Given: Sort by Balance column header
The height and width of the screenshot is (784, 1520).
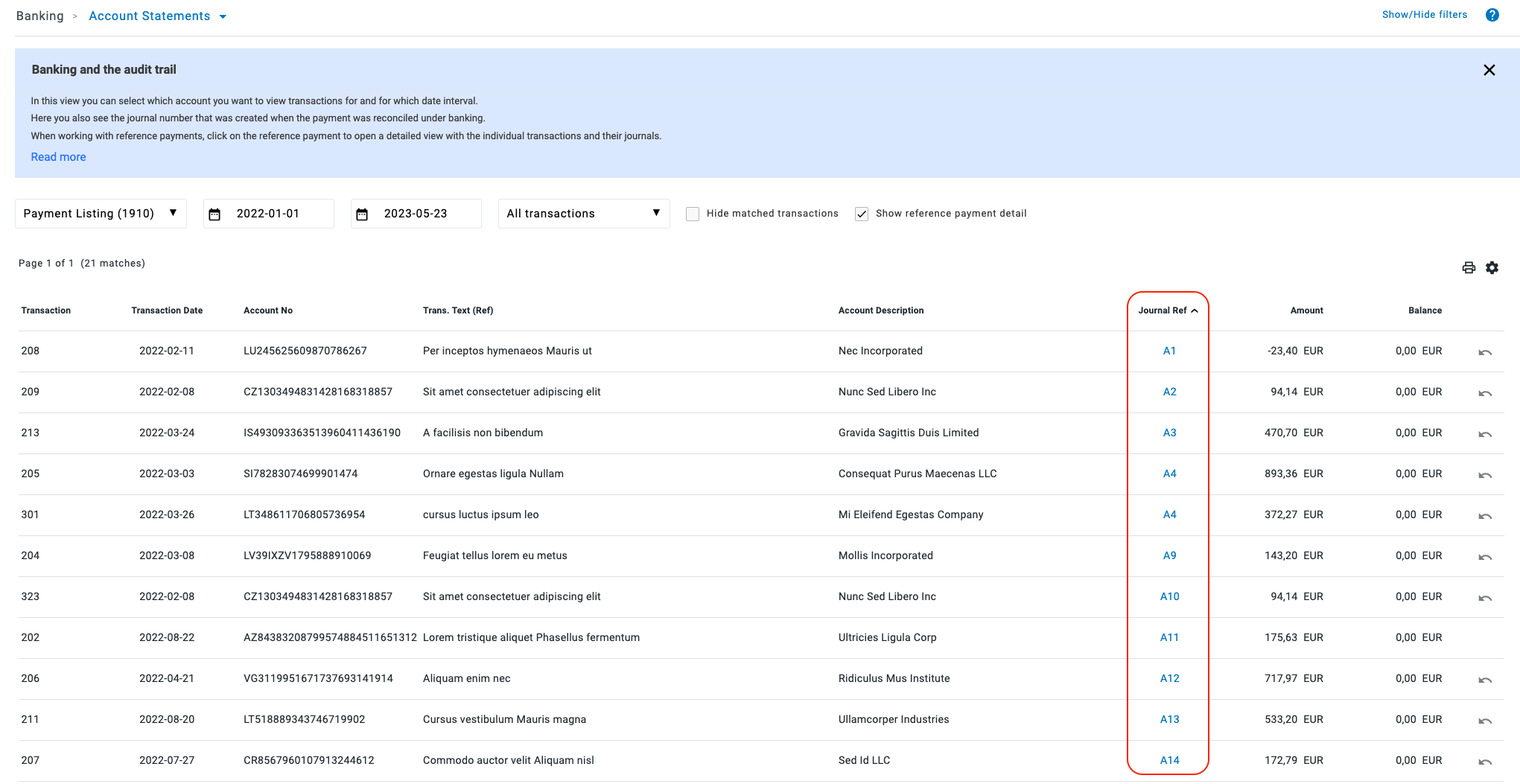Looking at the screenshot, I should (1425, 310).
